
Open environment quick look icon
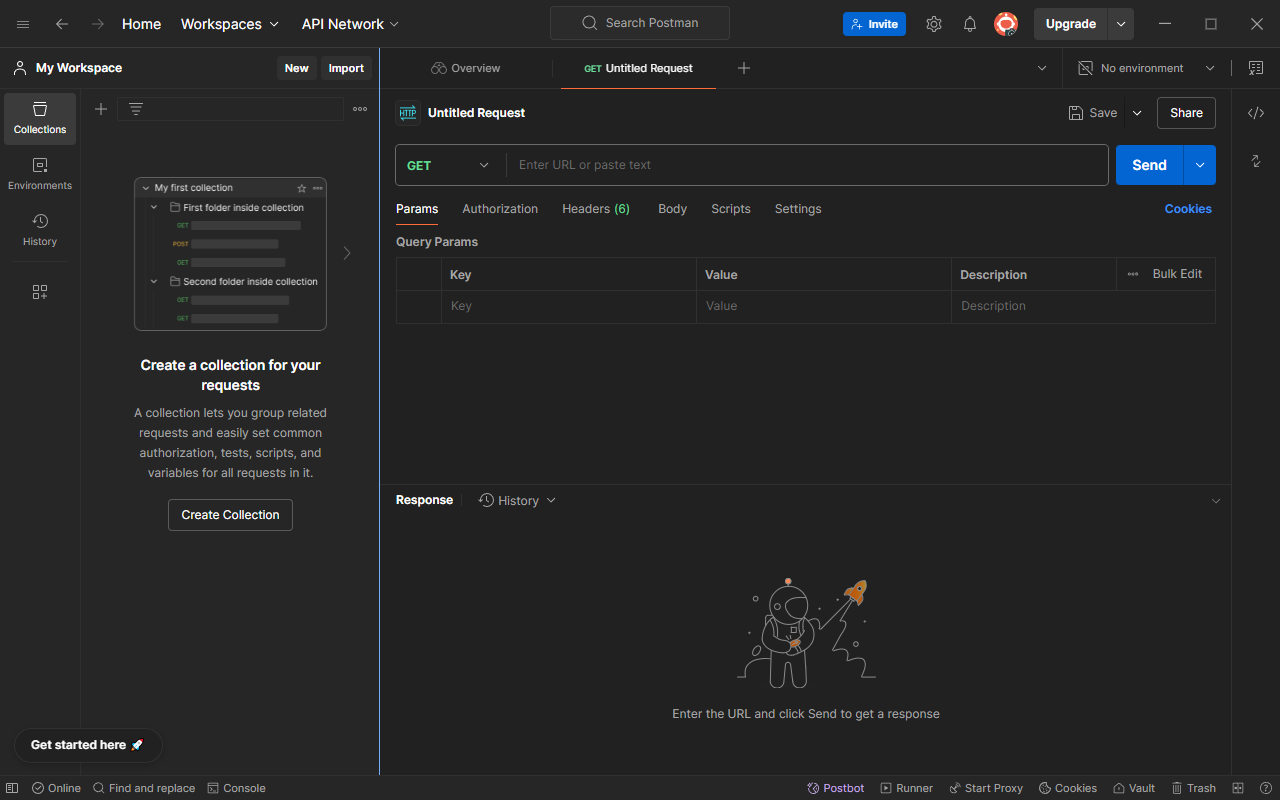coord(1256,68)
